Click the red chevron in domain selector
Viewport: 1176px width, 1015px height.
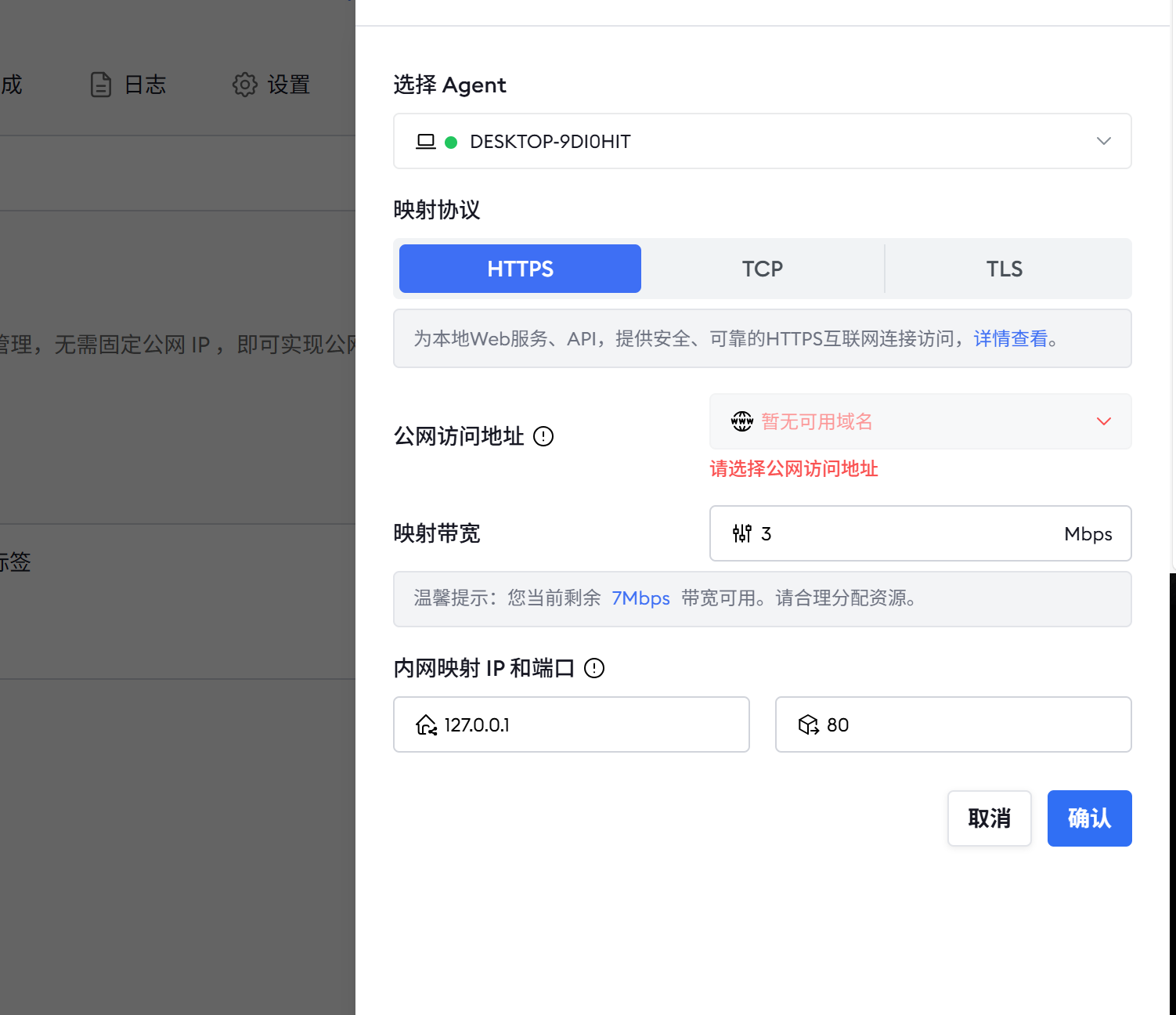(x=1103, y=421)
